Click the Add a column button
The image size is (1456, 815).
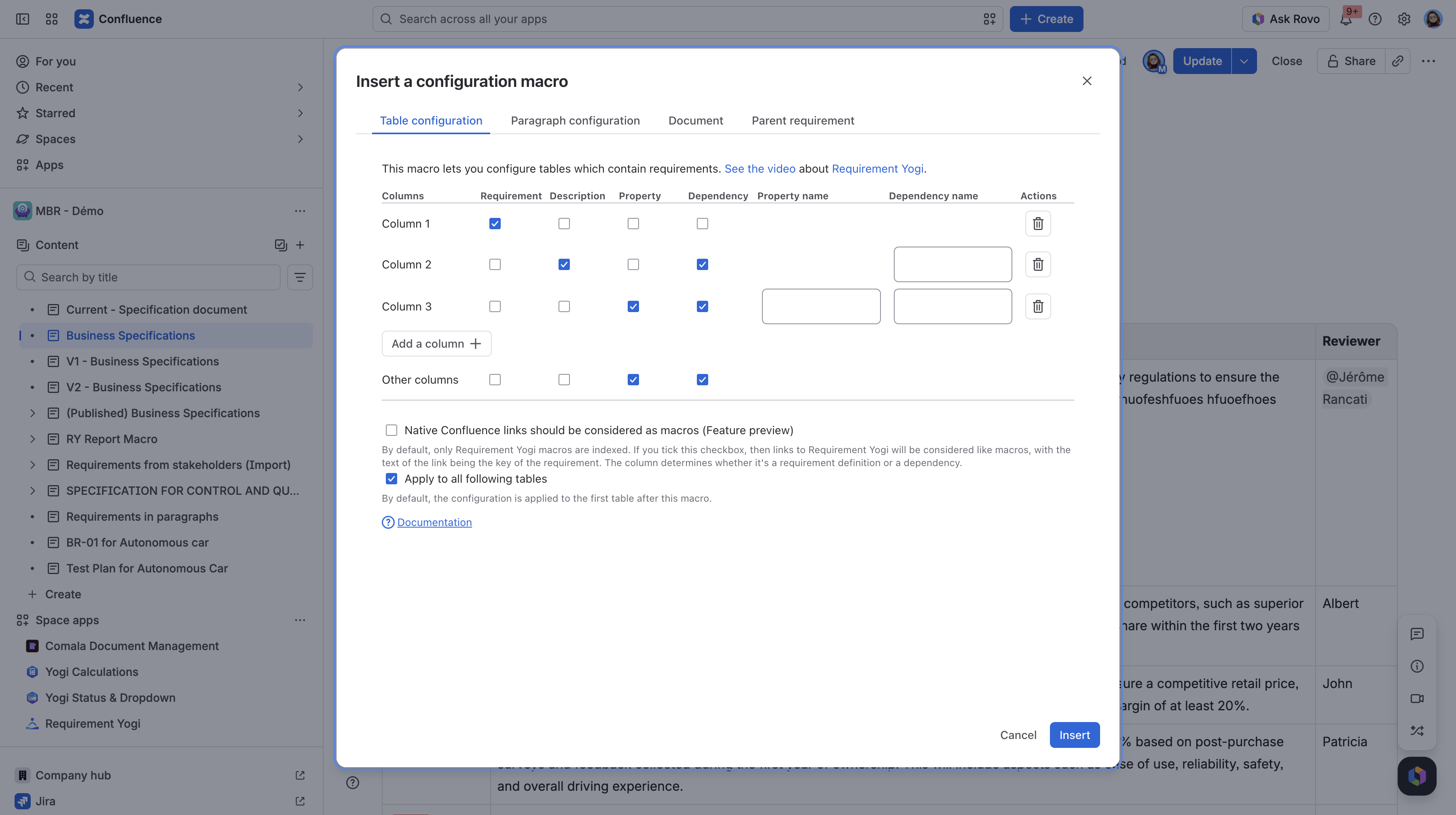(x=436, y=343)
